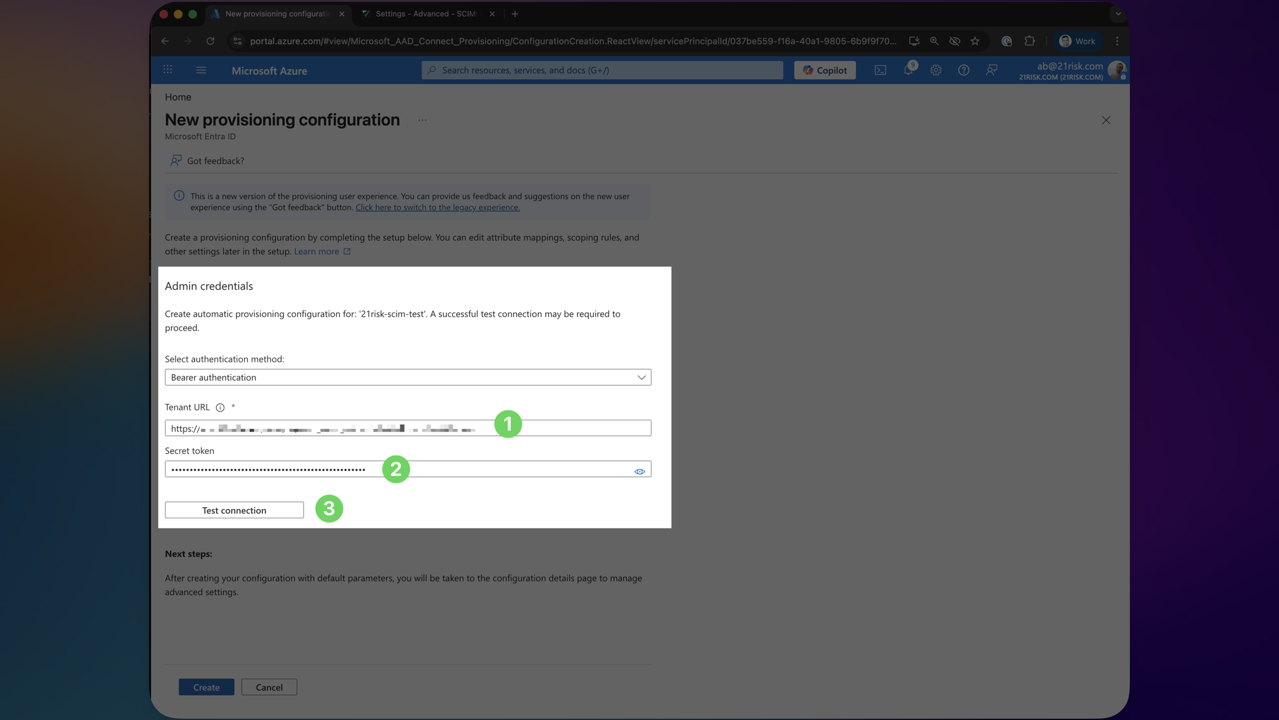Screen dimensions: 1279x720
Task: Open the Azure help menu
Action: coord(962,70)
